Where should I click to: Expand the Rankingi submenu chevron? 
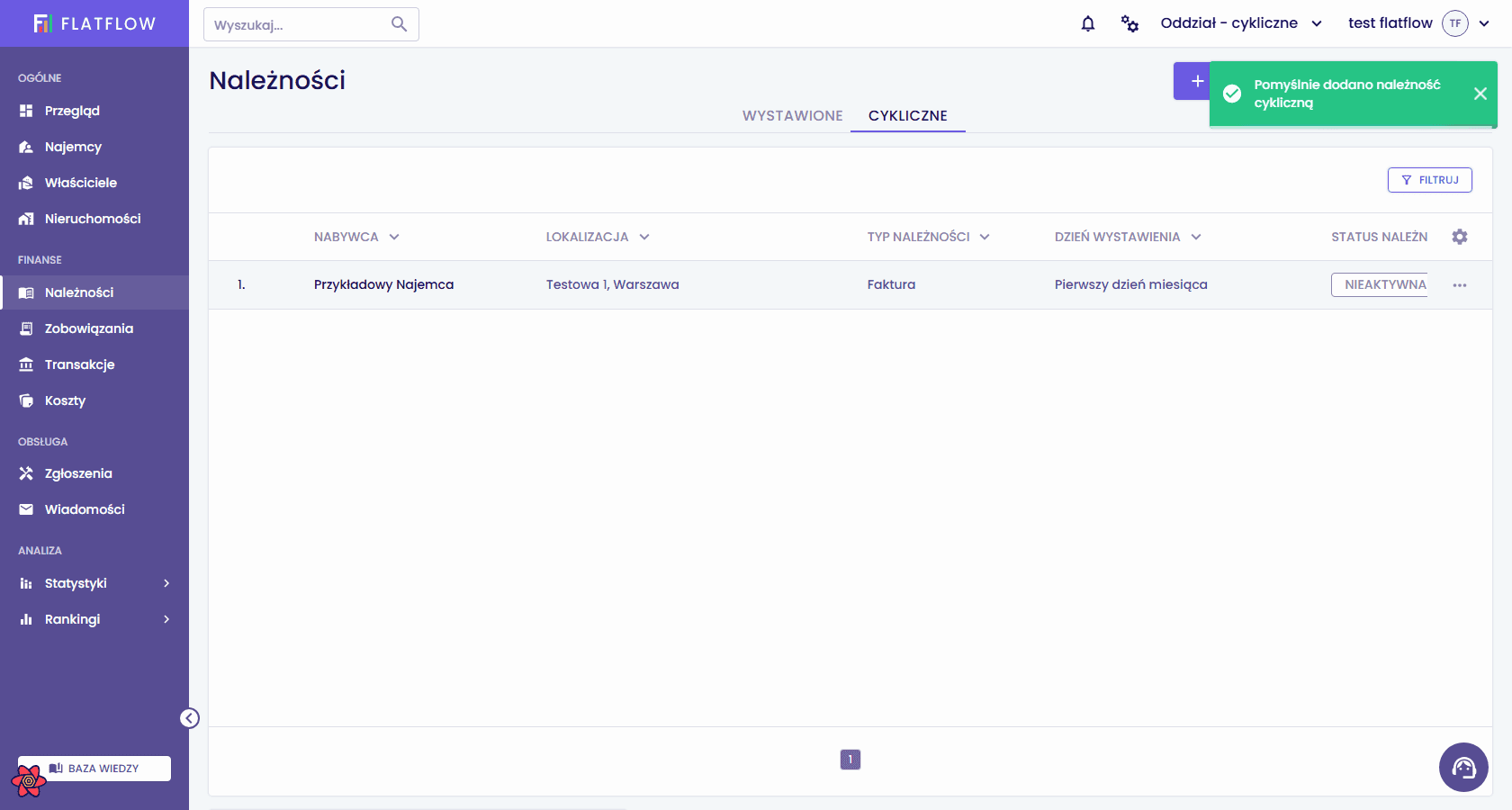[x=166, y=619]
